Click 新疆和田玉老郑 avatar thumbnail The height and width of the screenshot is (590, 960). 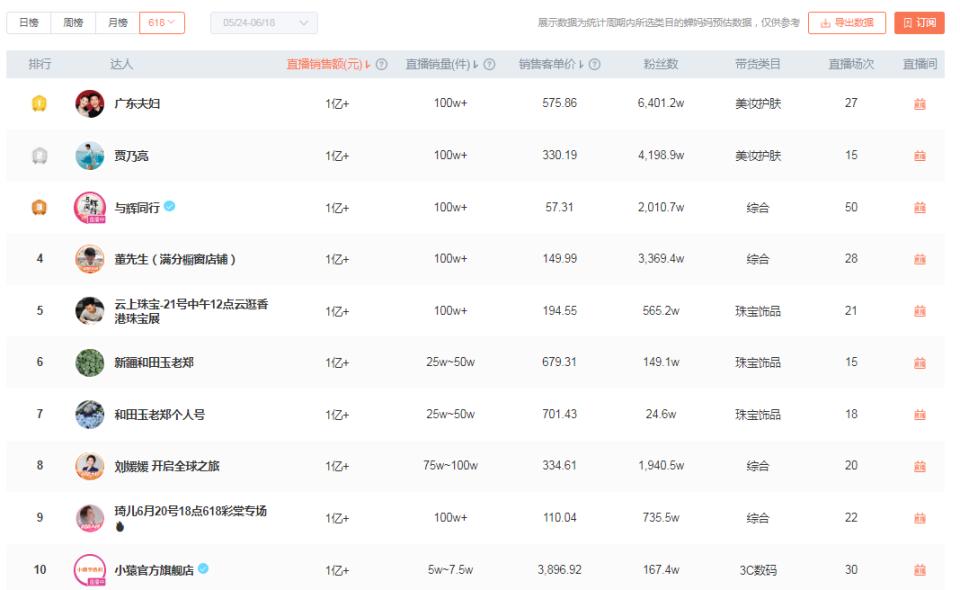click(89, 362)
